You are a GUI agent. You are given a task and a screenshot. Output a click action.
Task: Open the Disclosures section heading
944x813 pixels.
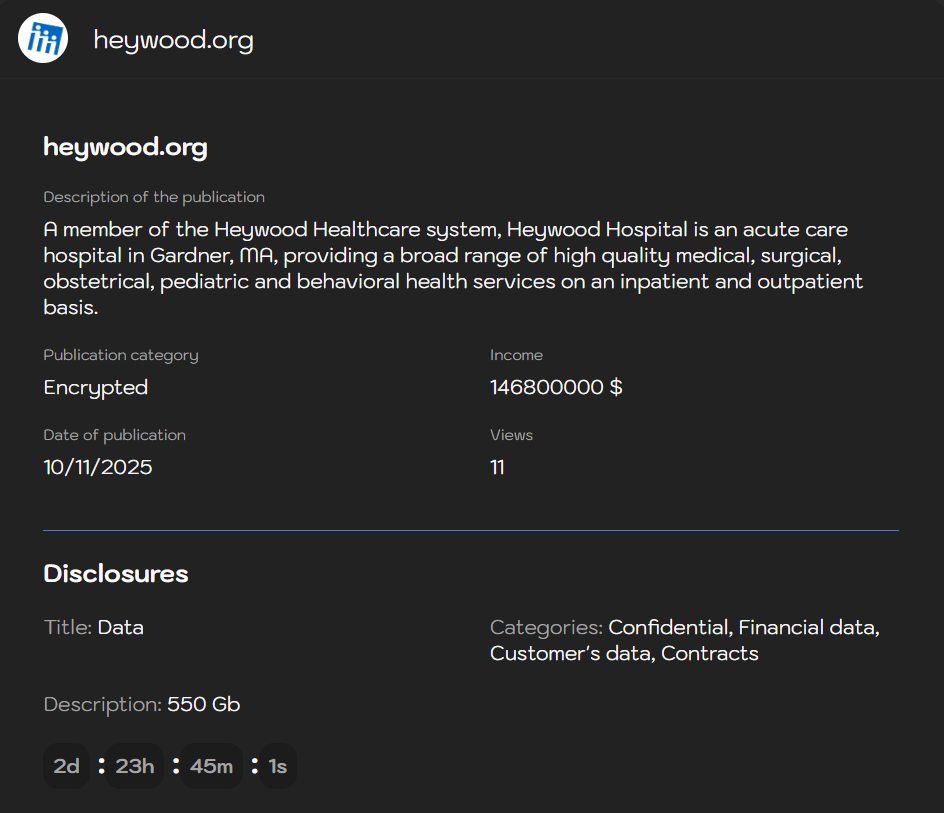(x=115, y=574)
